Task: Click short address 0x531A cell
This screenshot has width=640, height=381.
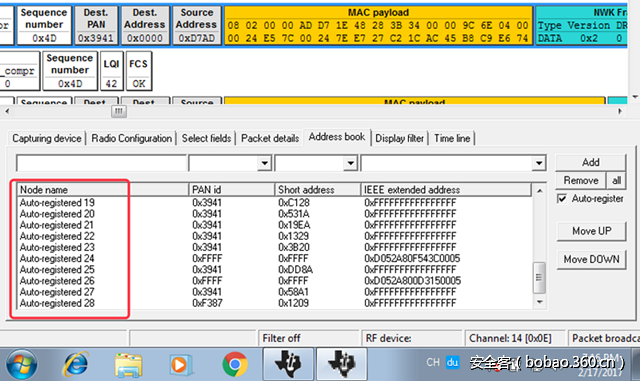Action: click(x=294, y=214)
